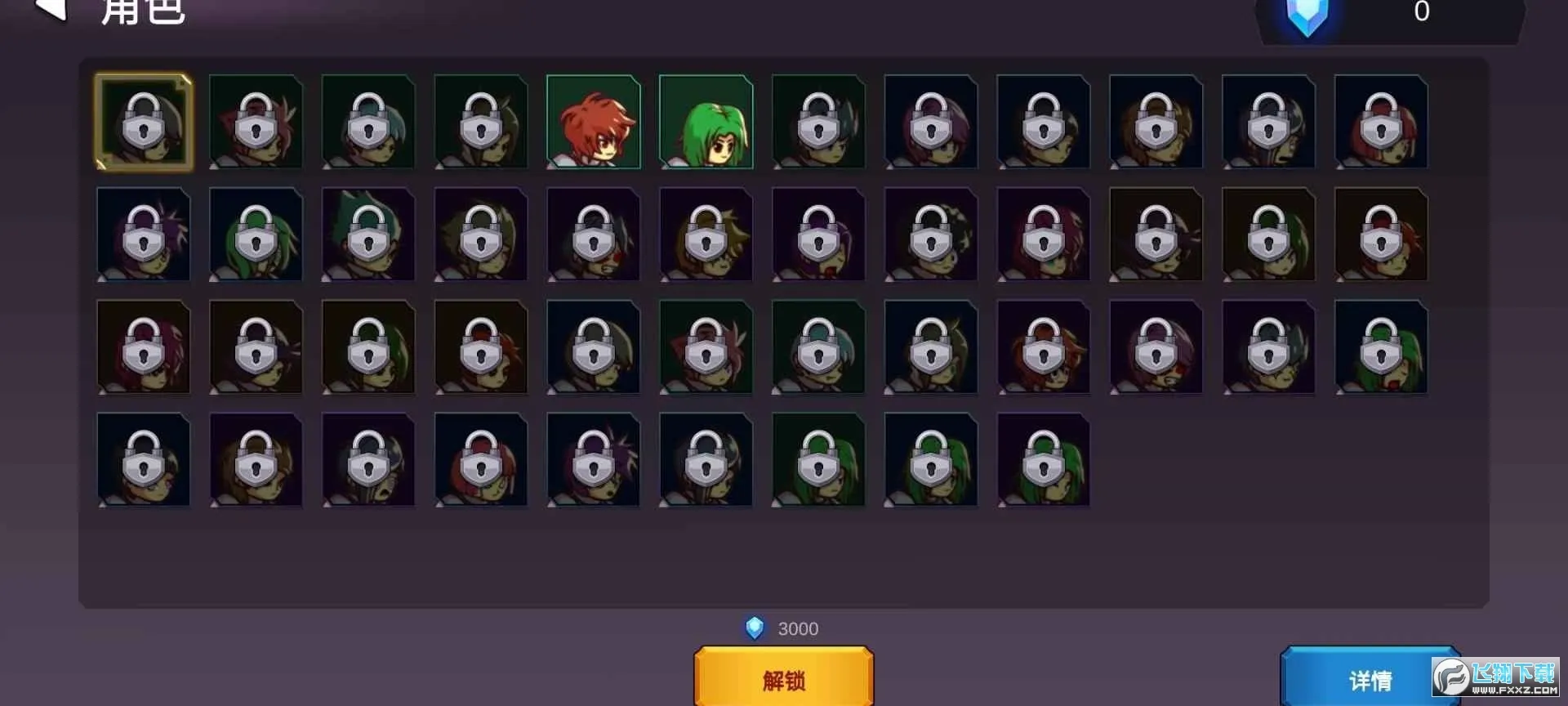
Task: Tap the blue gem currency icon at top
Action: click(x=1307, y=16)
